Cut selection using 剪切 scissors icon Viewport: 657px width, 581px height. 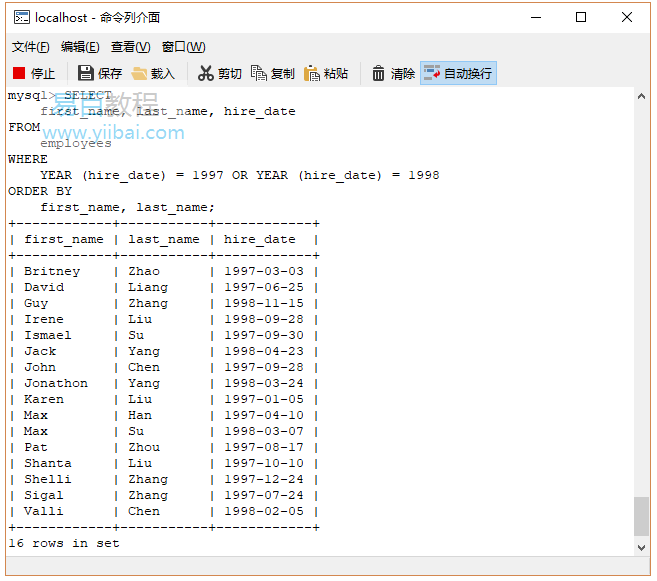pyautogui.click(x=220, y=73)
